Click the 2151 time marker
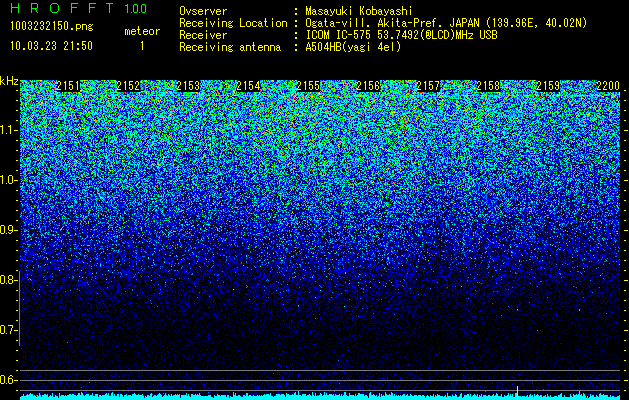Viewport: 629px width, 400px height. pyautogui.click(x=68, y=86)
